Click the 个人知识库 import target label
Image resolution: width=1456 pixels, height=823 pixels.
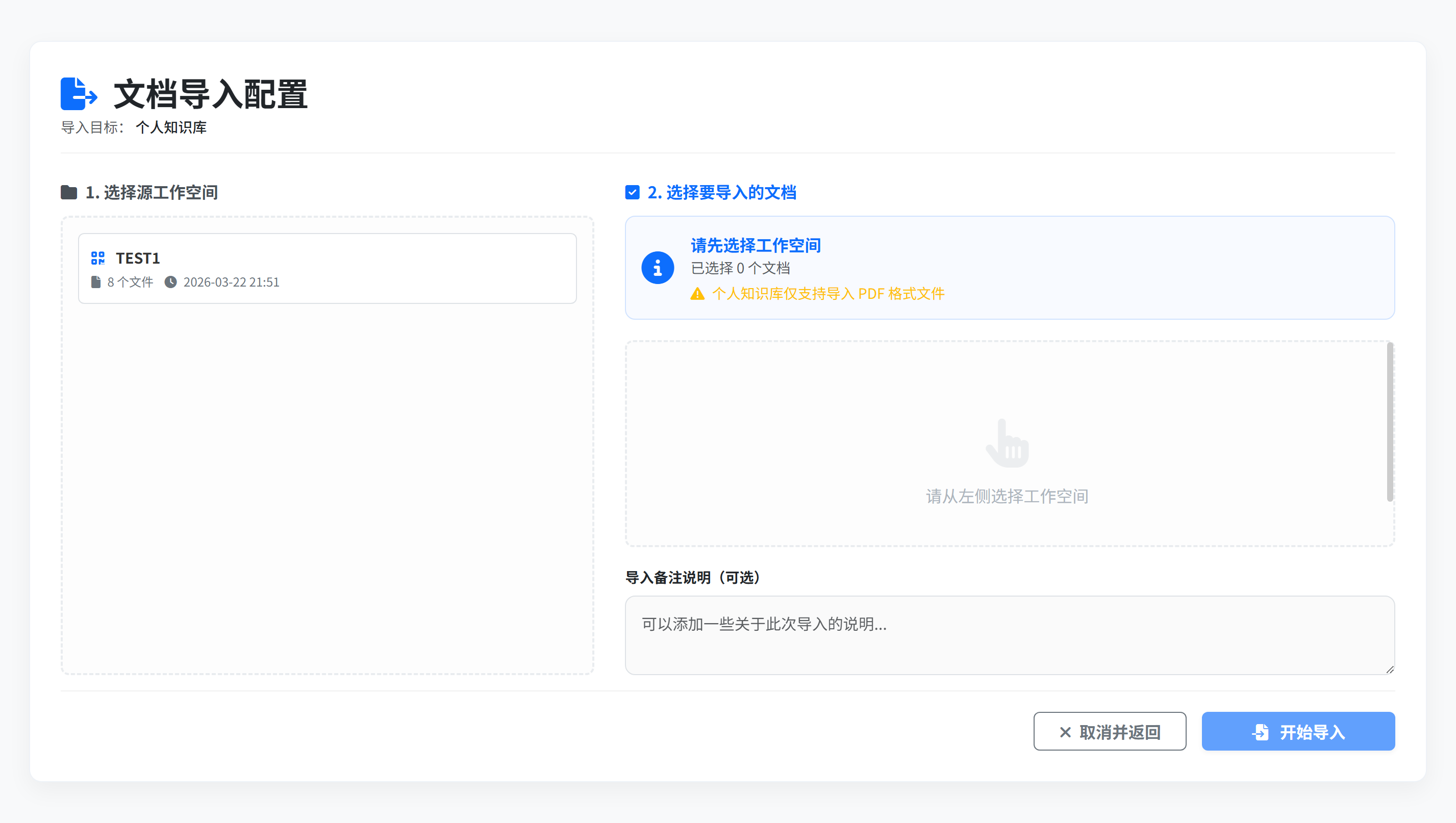[171, 128]
